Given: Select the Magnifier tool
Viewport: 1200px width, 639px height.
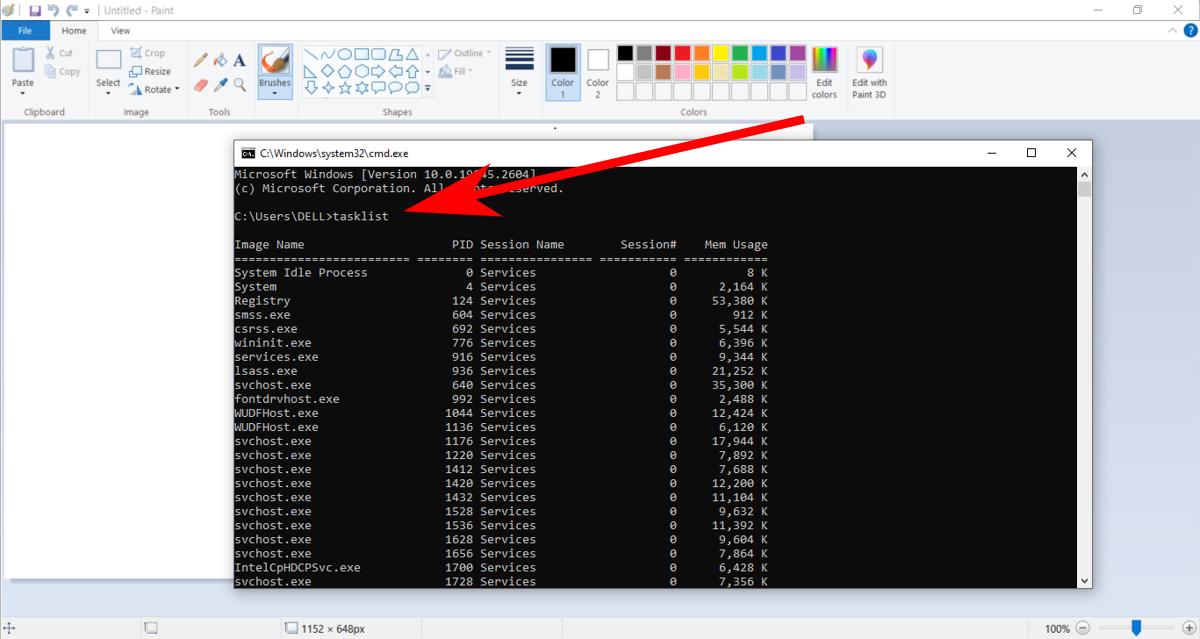Looking at the screenshot, I should [240, 83].
